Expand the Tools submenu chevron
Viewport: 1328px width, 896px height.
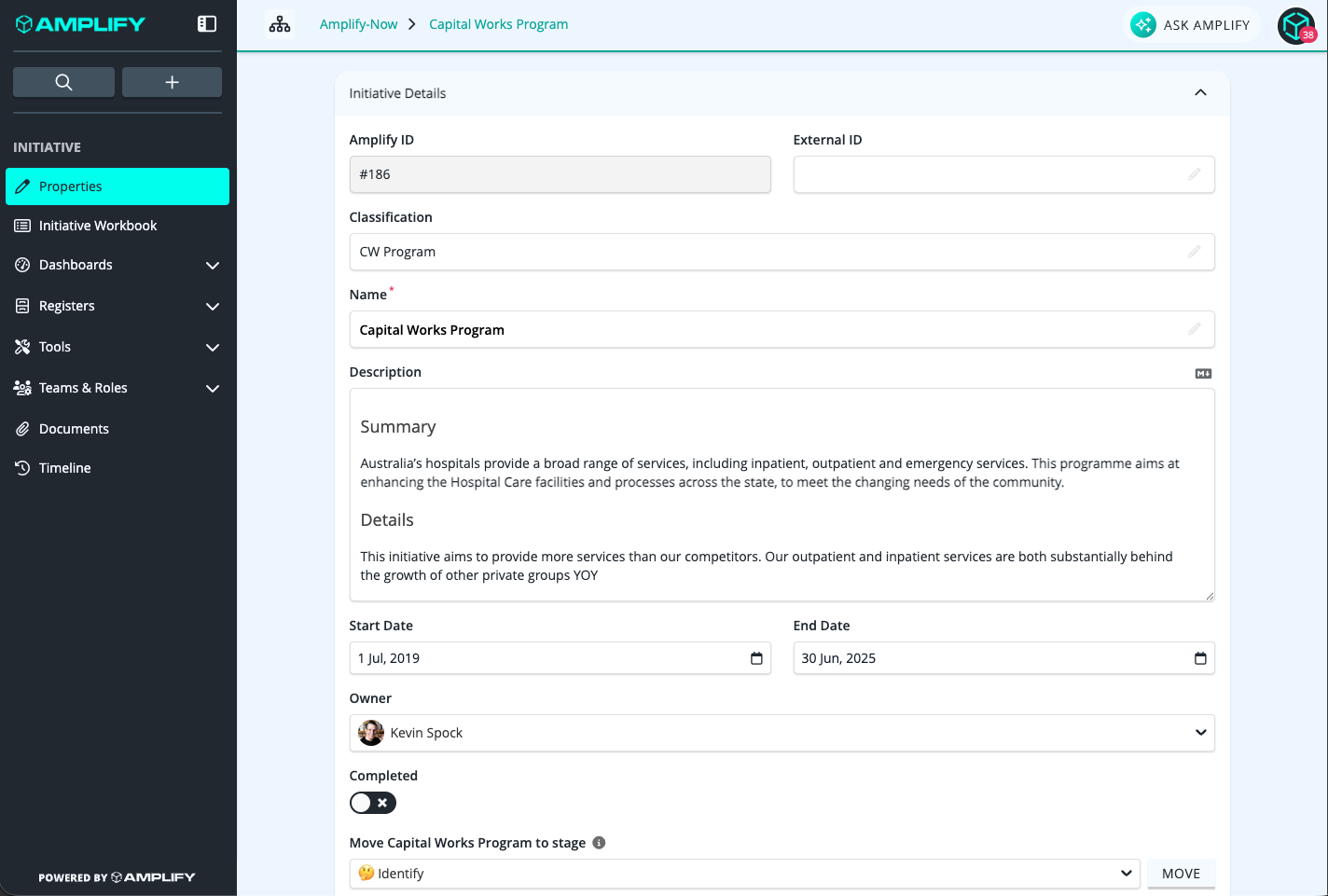tap(213, 348)
